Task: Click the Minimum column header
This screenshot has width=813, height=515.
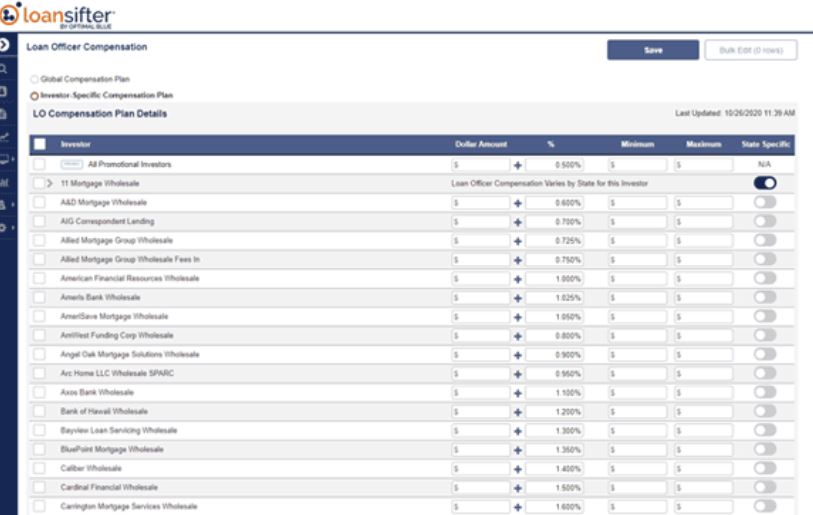Action: click(637, 144)
